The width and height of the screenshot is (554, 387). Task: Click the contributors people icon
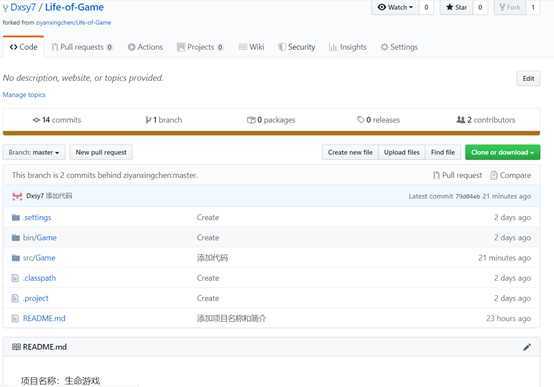[460, 120]
